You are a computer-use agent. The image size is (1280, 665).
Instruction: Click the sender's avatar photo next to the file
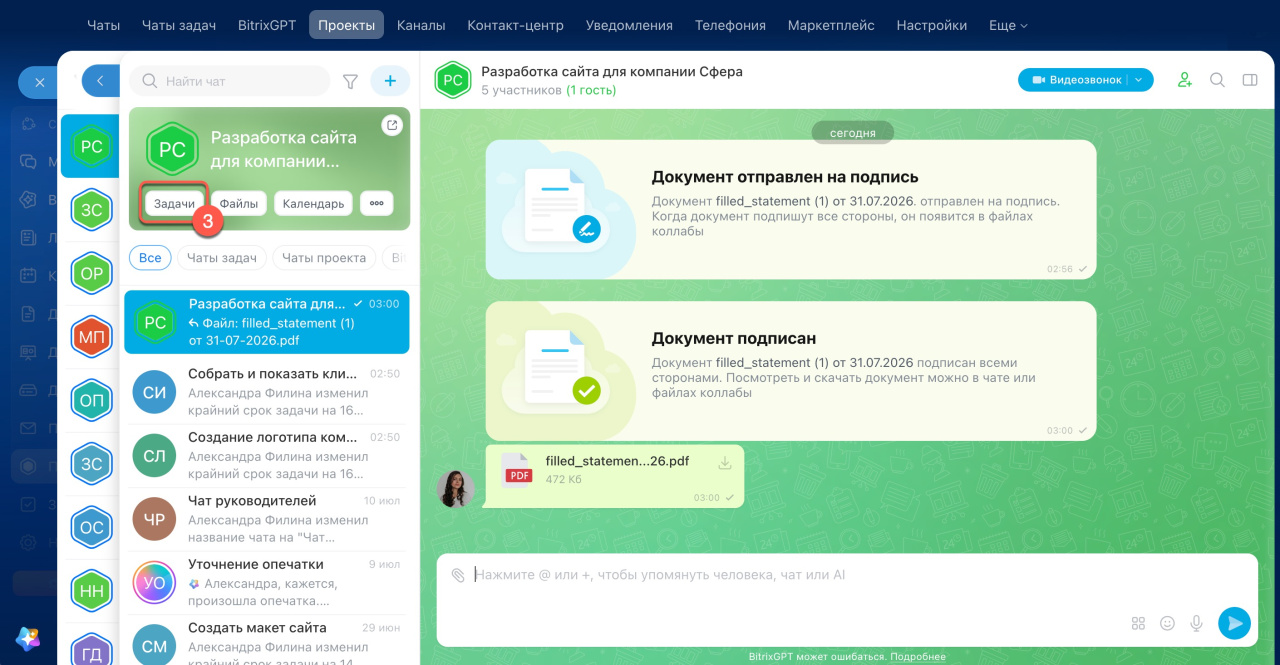[455, 488]
